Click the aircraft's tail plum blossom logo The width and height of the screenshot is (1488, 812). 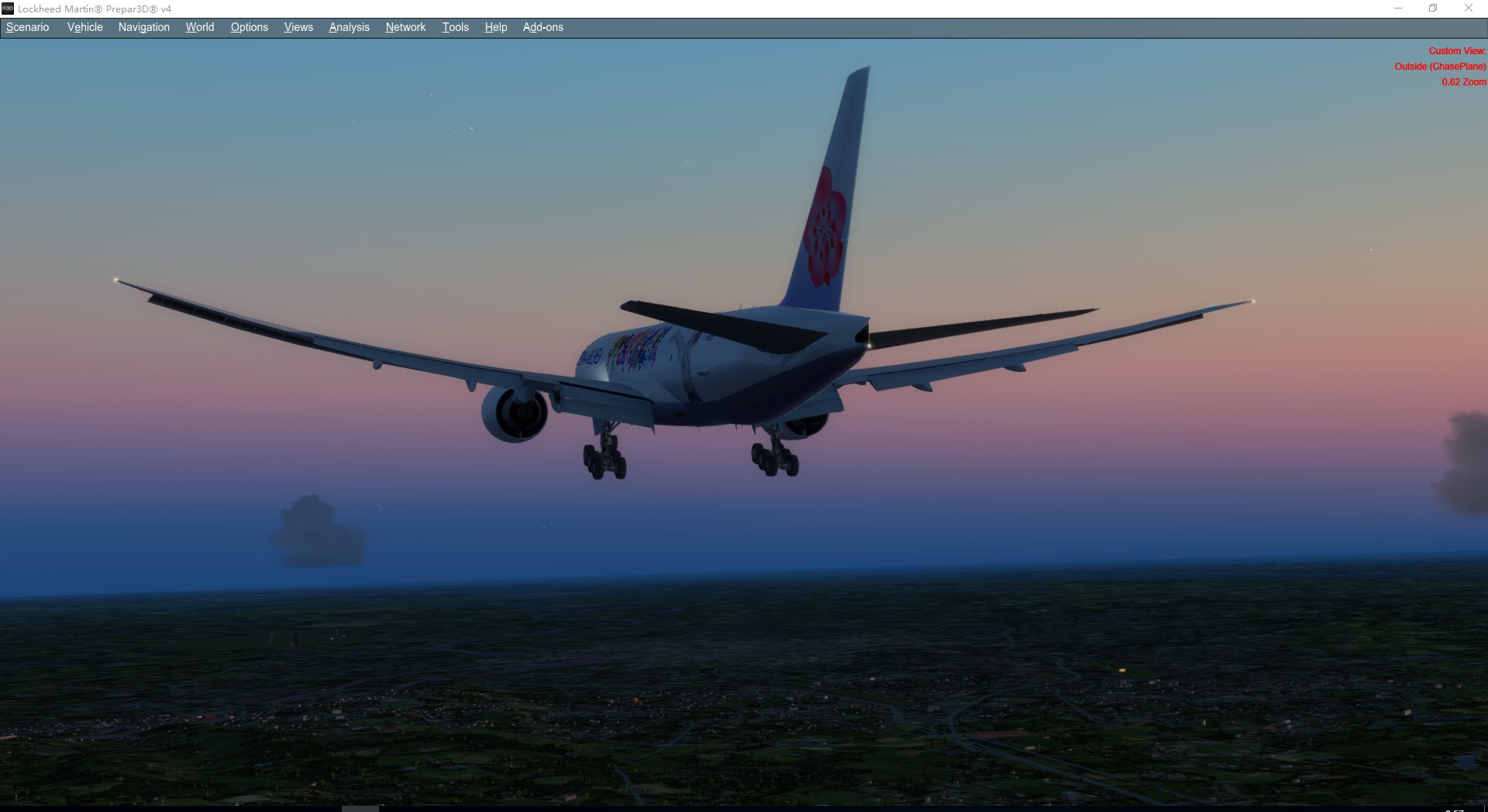click(x=825, y=227)
